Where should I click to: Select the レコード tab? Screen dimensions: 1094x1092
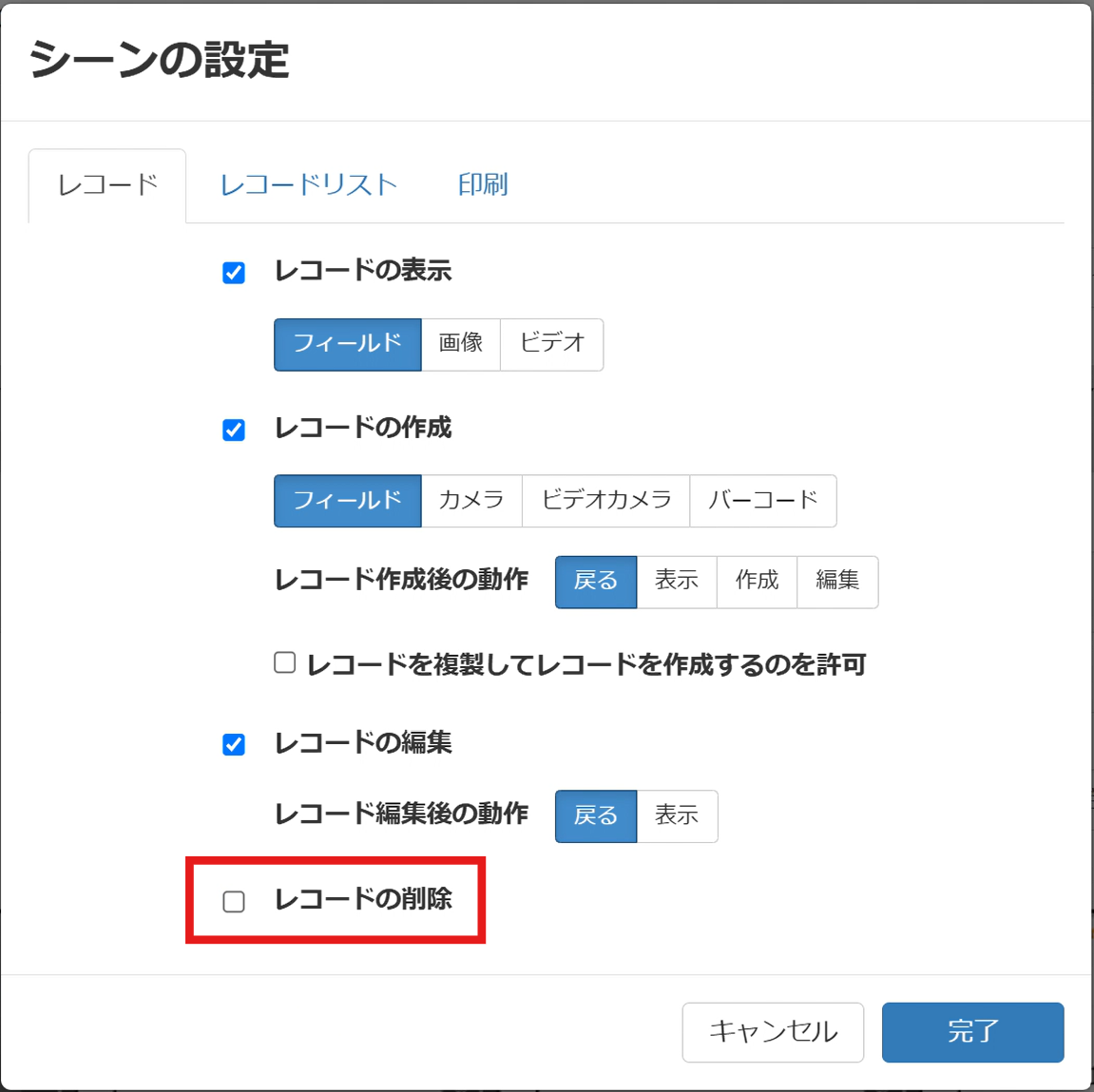coord(107,185)
